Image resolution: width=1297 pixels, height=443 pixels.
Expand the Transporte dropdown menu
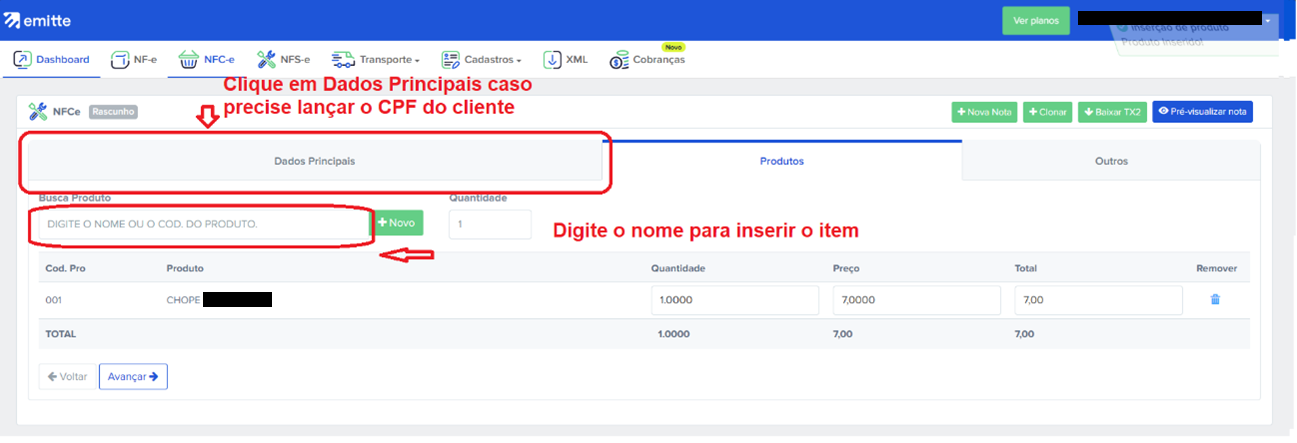pyautogui.click(x=376, y=60)
